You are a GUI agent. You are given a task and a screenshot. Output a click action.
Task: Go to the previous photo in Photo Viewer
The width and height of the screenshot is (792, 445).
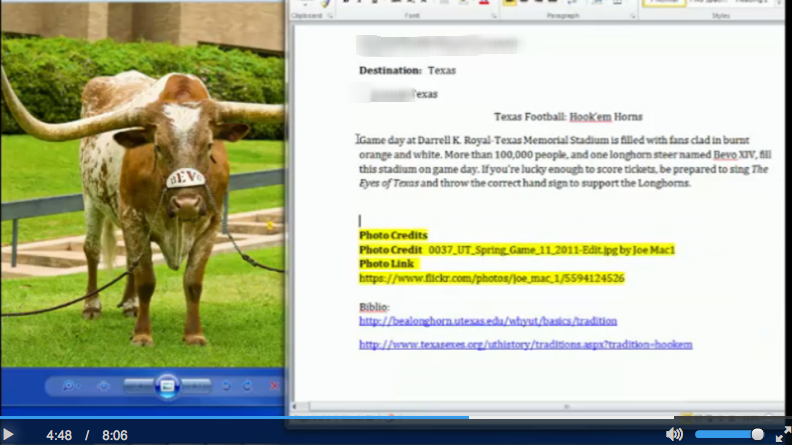click(138, 386)
